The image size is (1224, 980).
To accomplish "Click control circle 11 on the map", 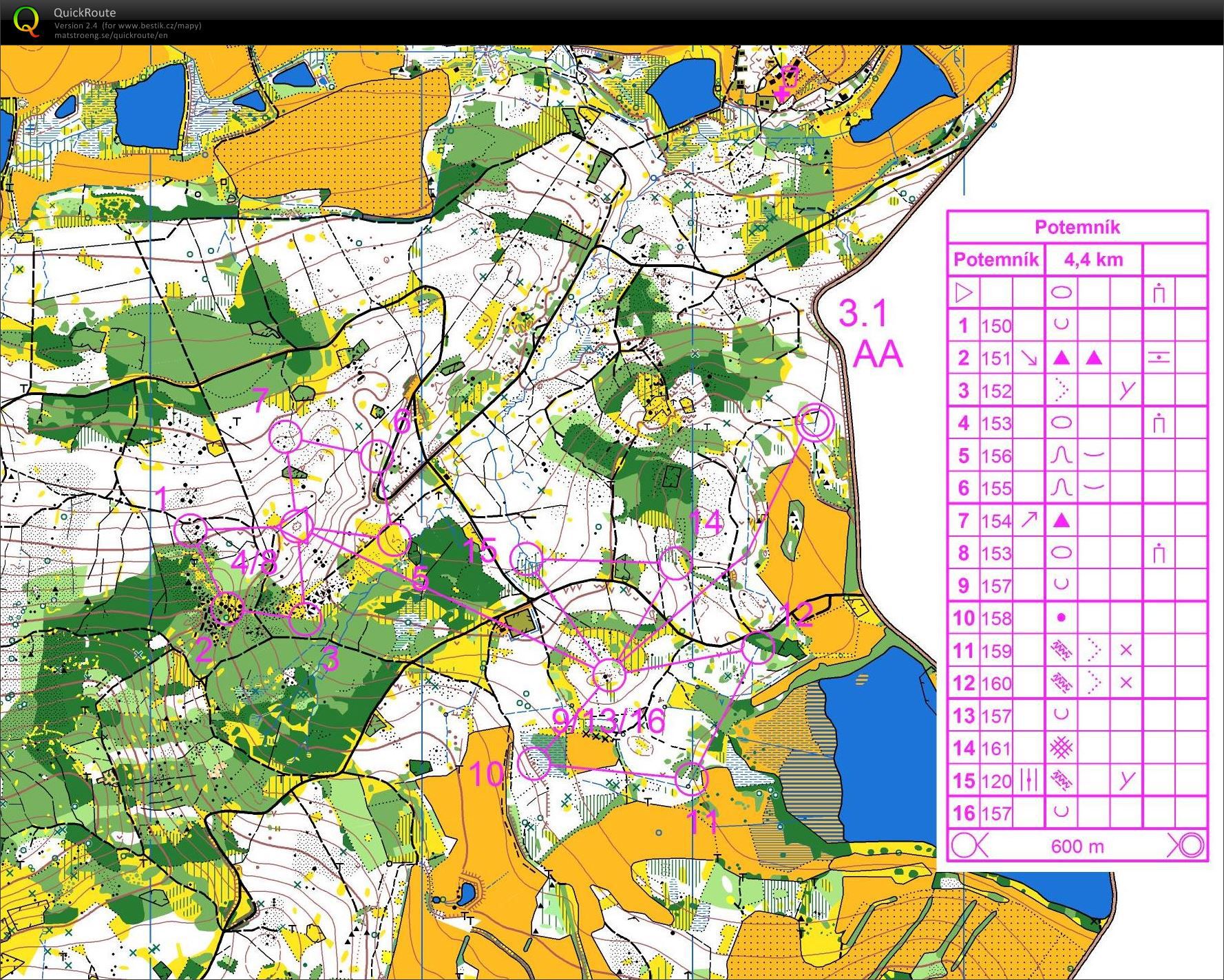I will [691, 779].
